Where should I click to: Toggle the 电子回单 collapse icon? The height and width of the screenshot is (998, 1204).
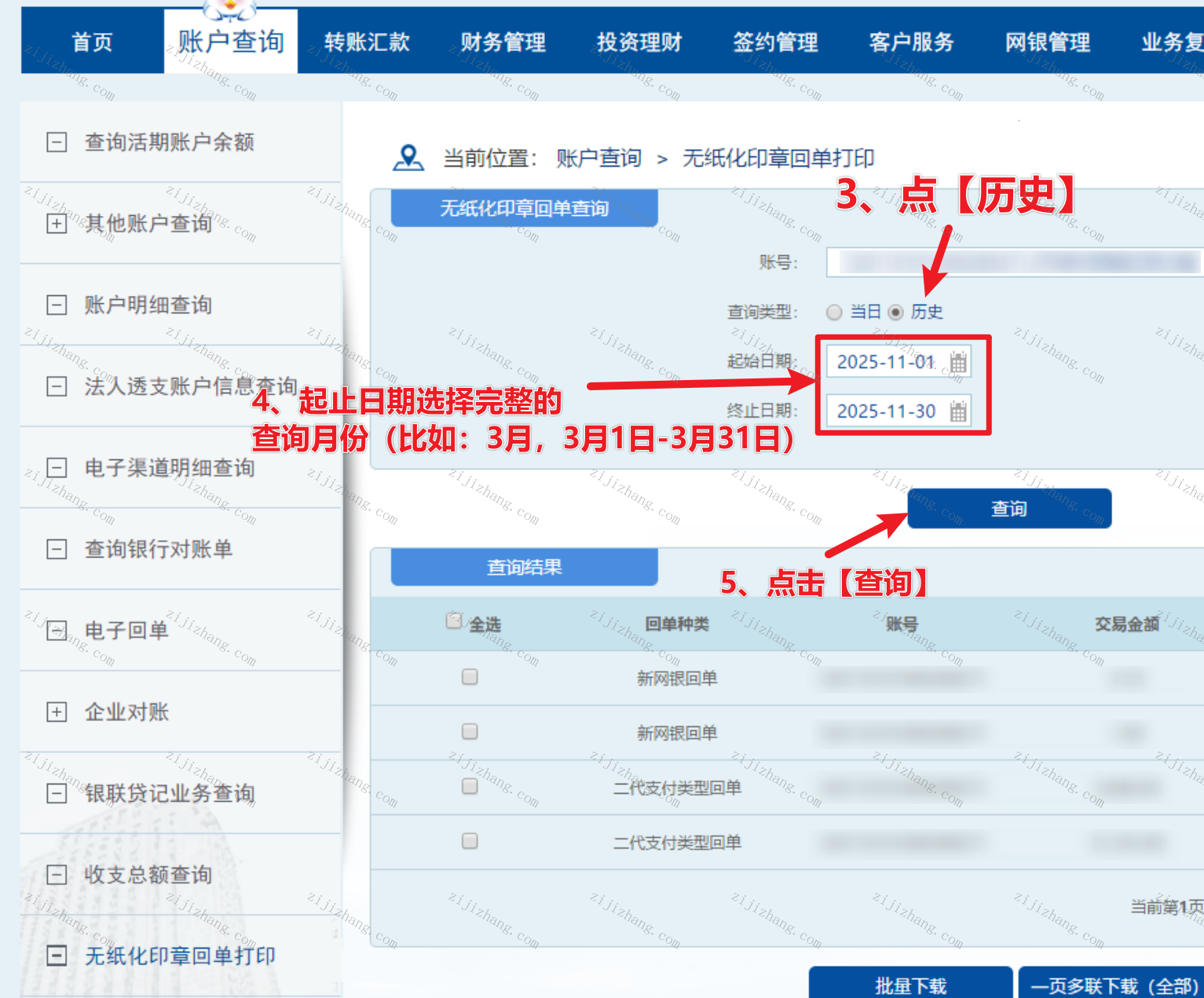coord(57,631)
